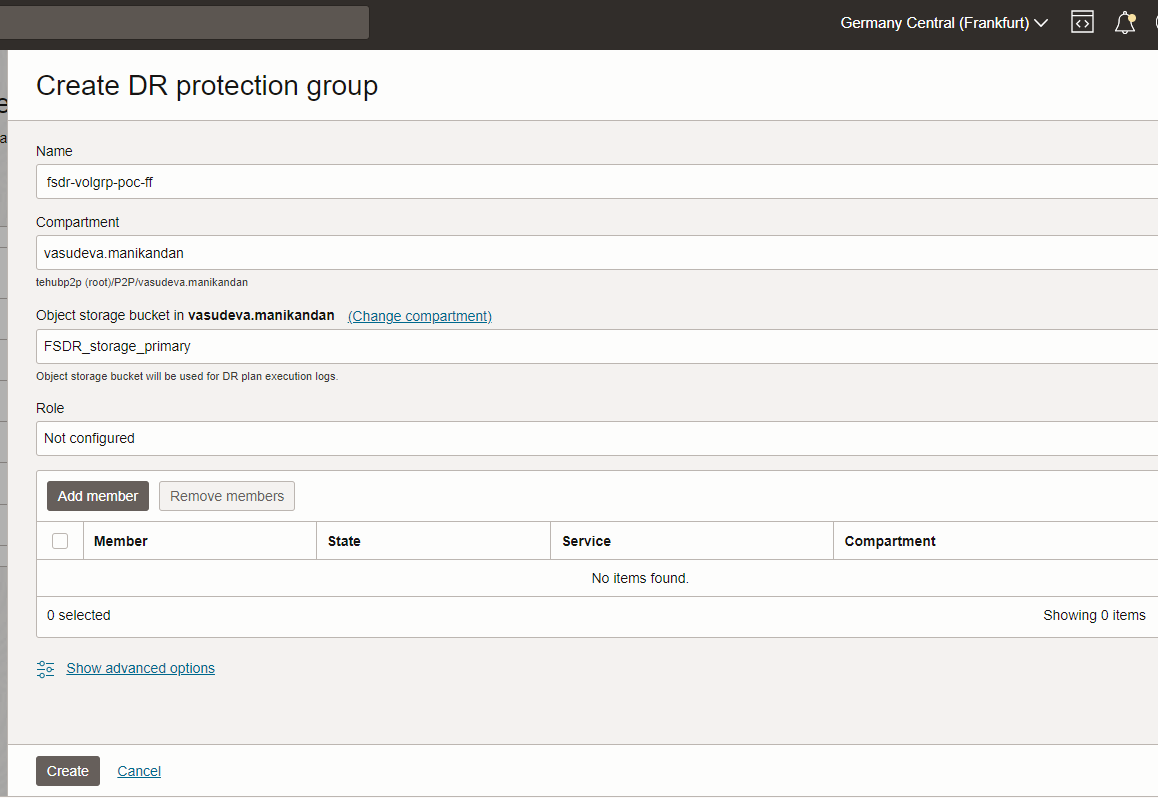Click the Compartment column header in the members table

890,541
